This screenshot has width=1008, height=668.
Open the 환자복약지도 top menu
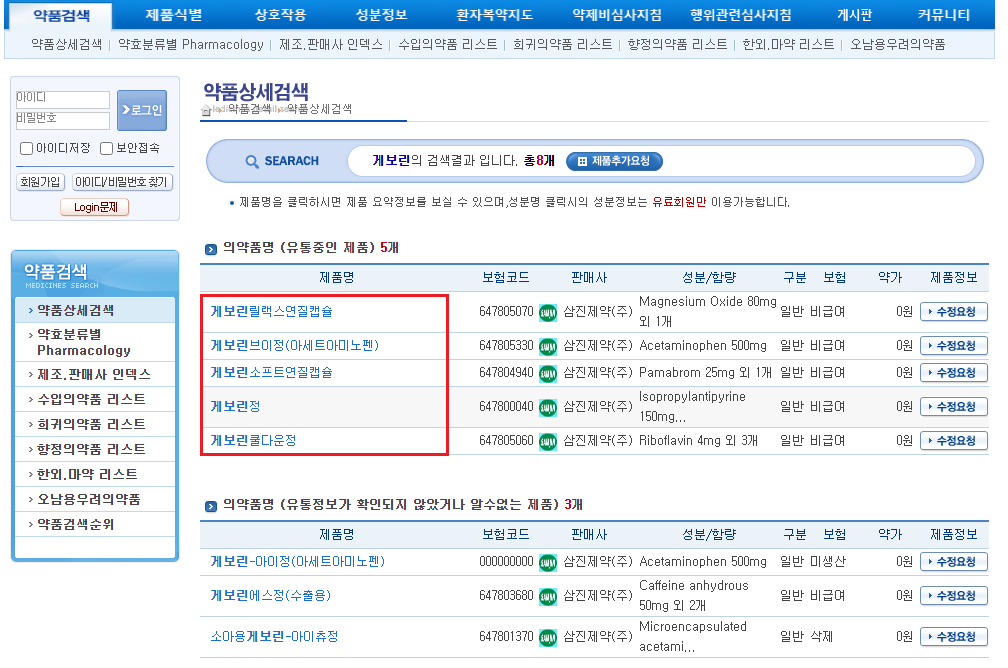pyautogui.click(x=494, y=15)
